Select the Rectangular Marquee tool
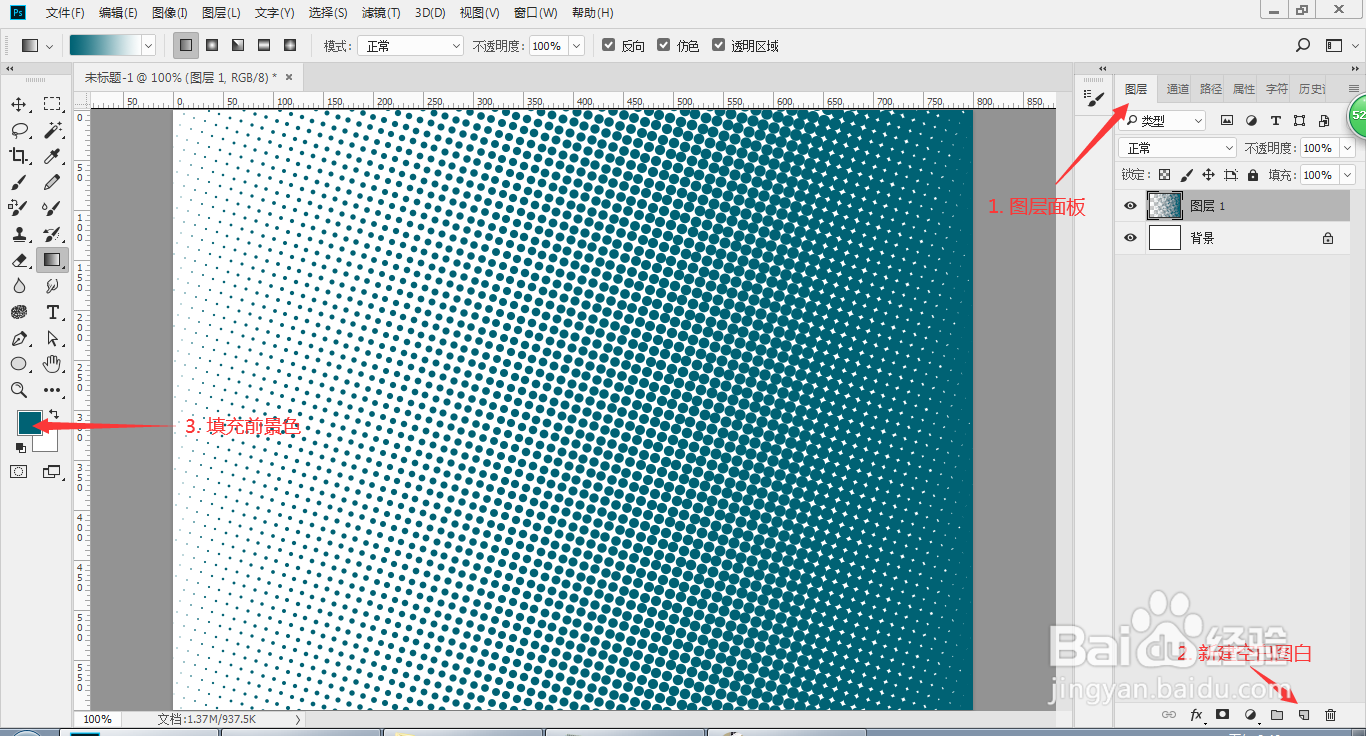1366x736 pixels. [52, 104]
